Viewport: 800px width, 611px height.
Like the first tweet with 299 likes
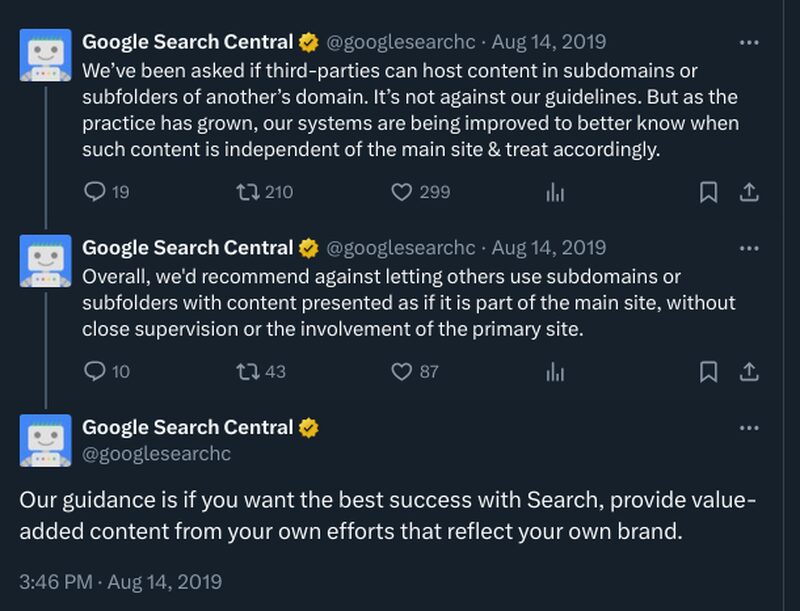tap(402, 192)
